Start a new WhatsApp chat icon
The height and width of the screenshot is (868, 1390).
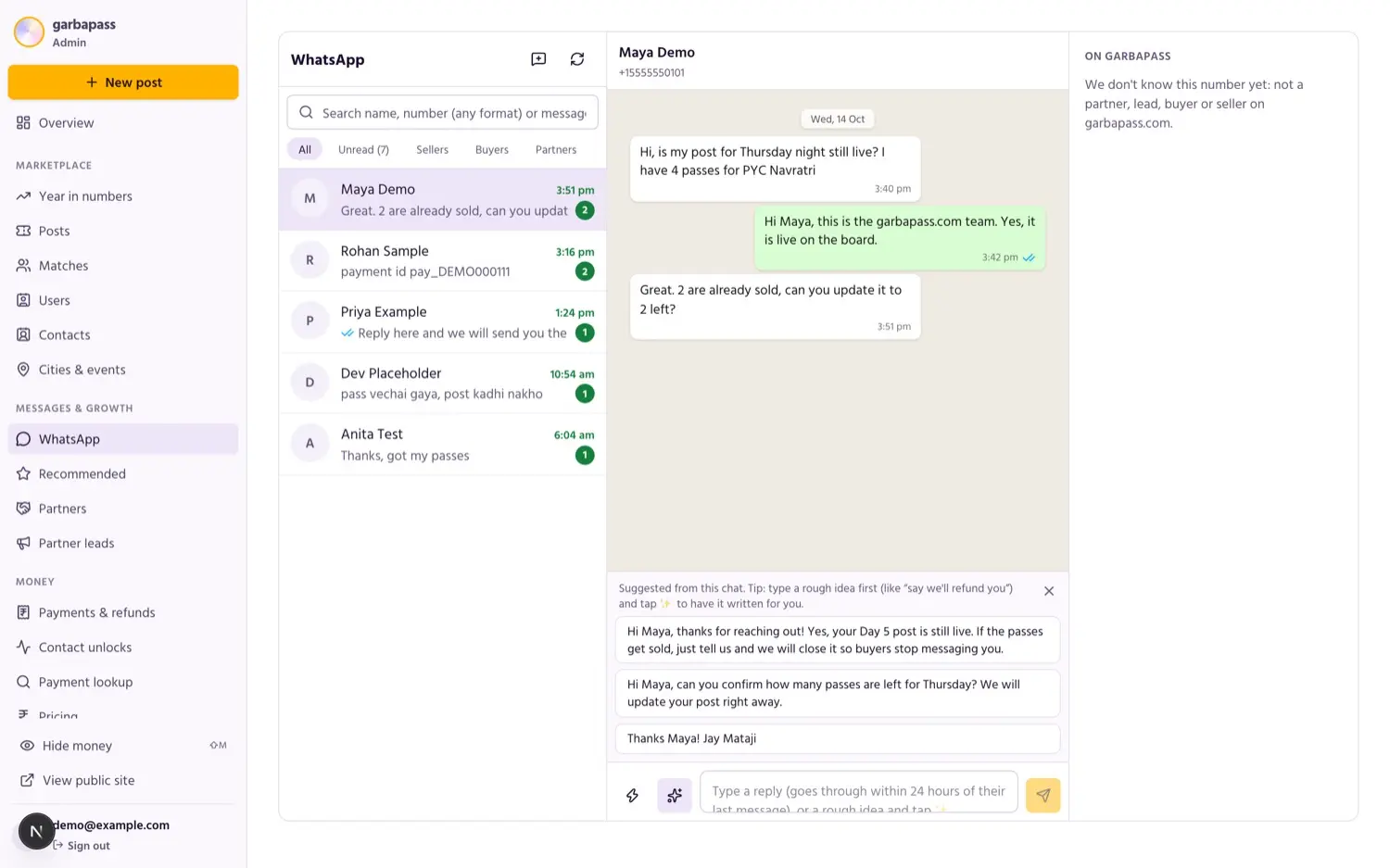point(538,59)
